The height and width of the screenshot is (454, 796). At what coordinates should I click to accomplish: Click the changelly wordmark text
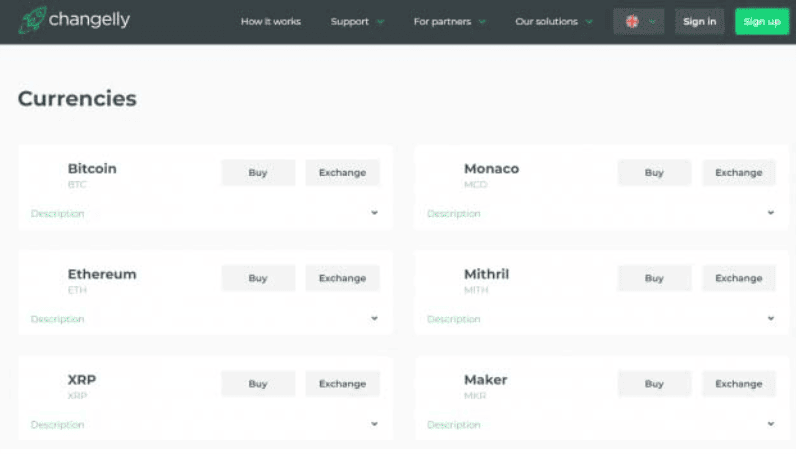point(89,20)
